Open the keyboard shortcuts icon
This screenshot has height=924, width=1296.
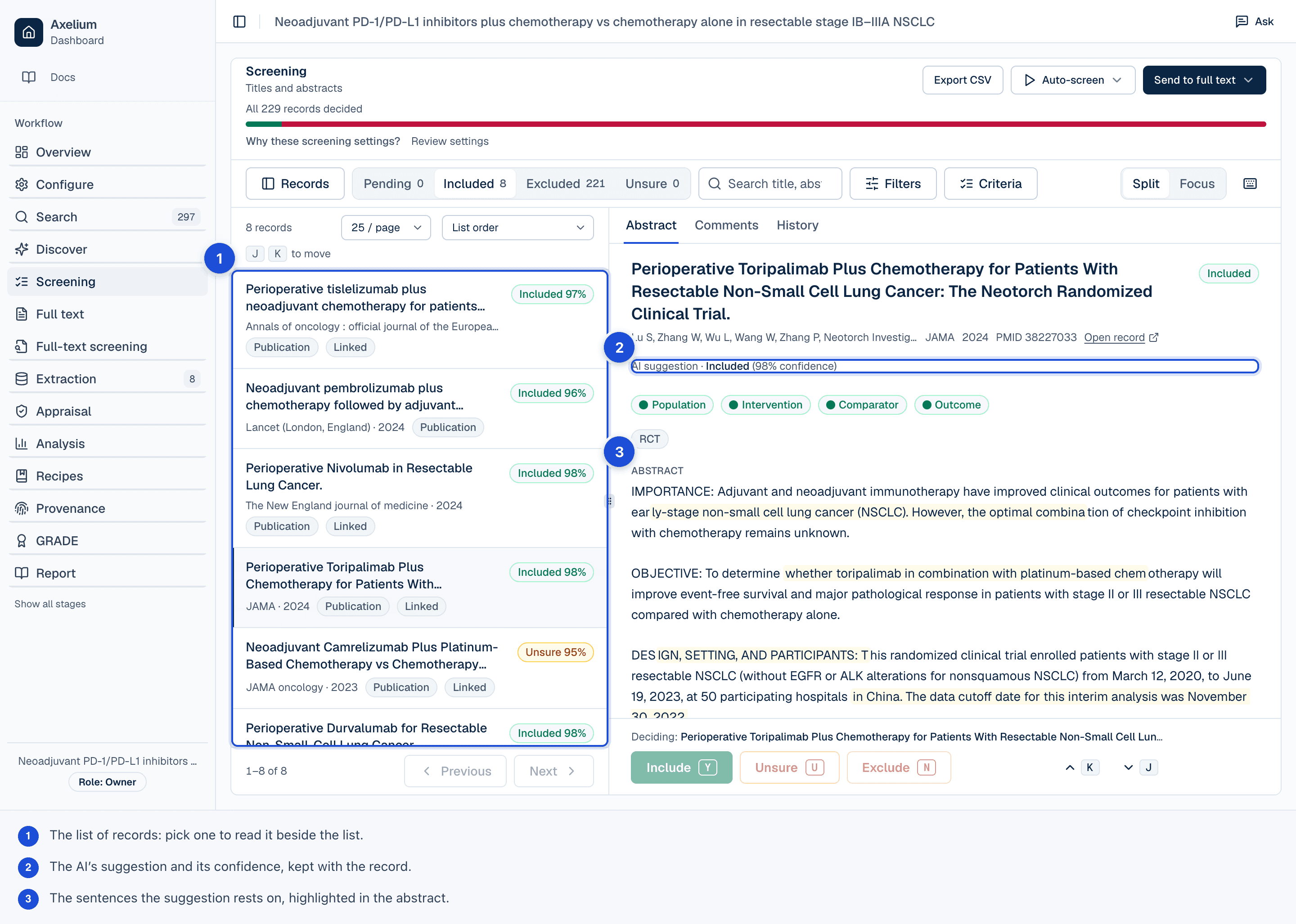pyautogui.click(x=1250, y=184)
